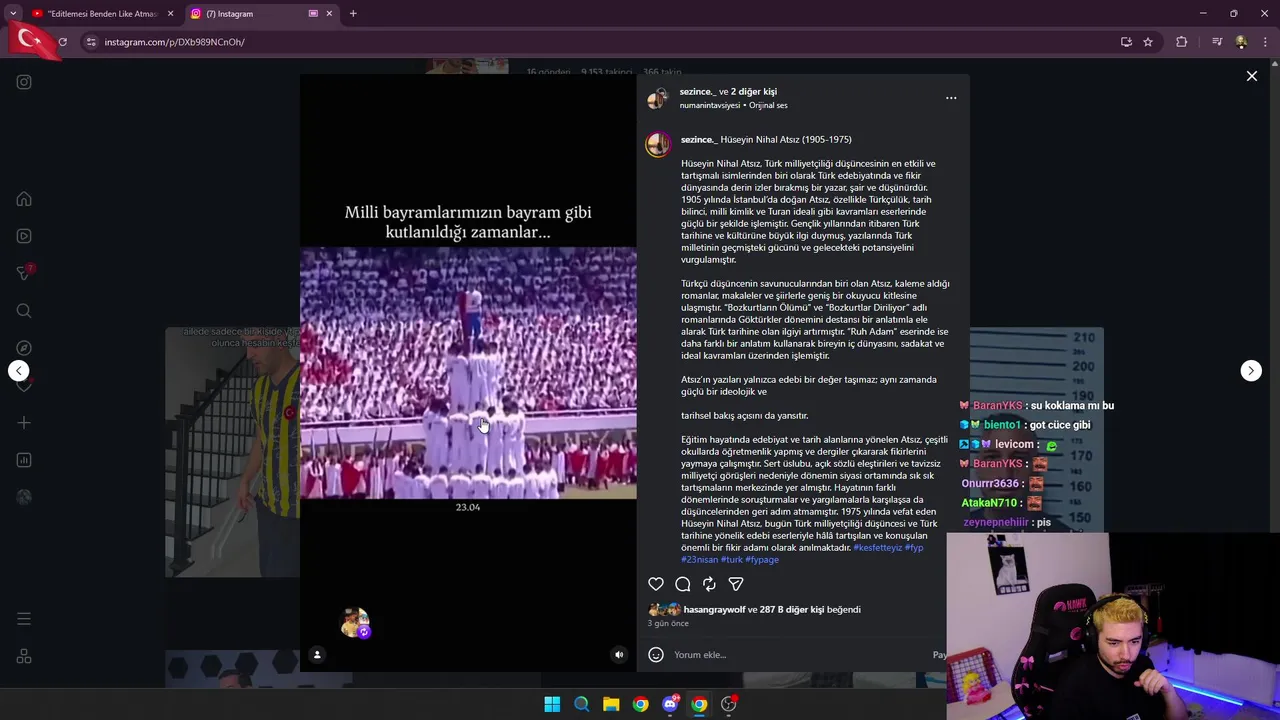This screenshot has height=720, width=1280.
Task: Open File Explorer from taskbar
Action: pyautogui.click(x=611, y=704)
